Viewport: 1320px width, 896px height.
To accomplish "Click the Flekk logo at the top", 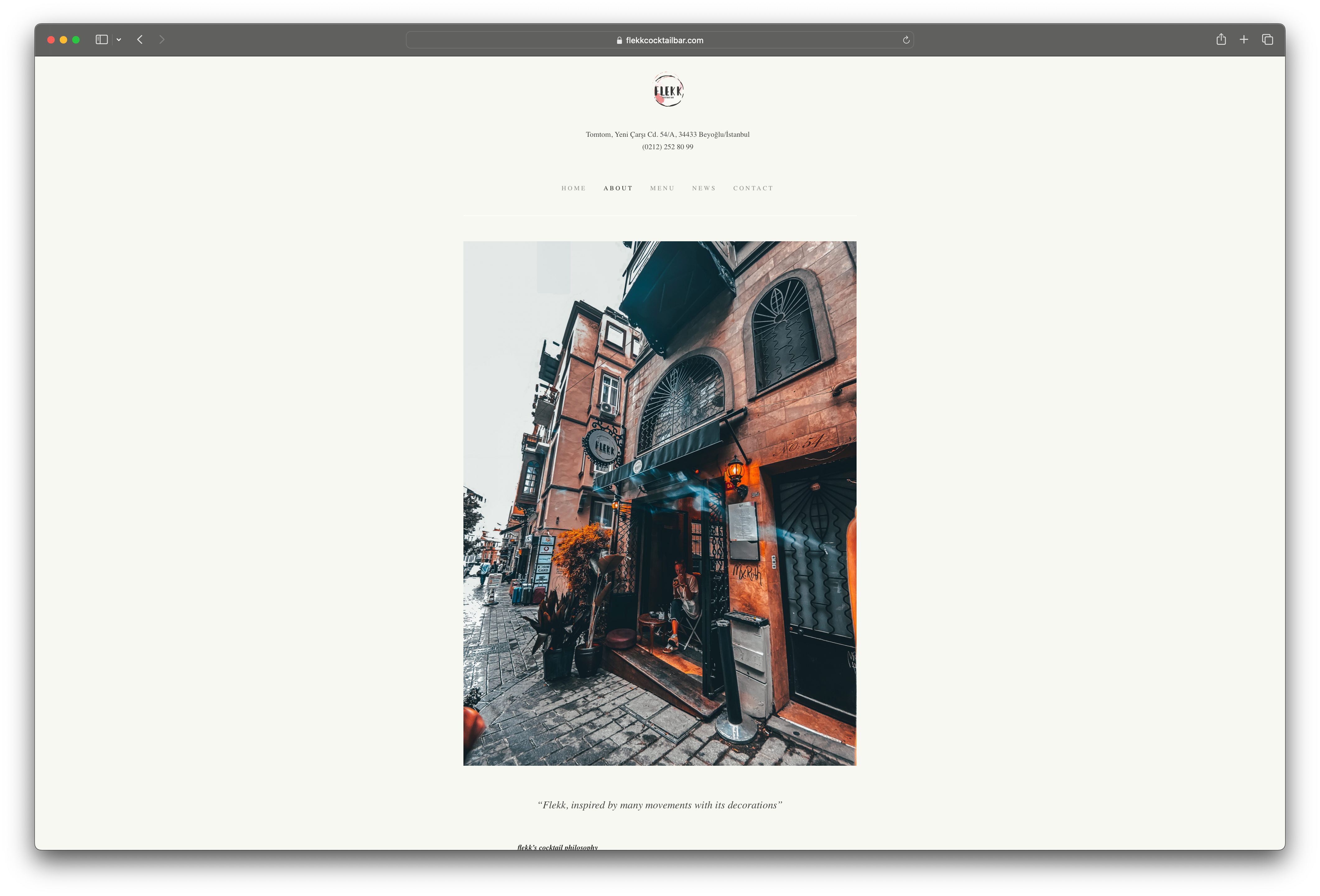I will point(668,90).
